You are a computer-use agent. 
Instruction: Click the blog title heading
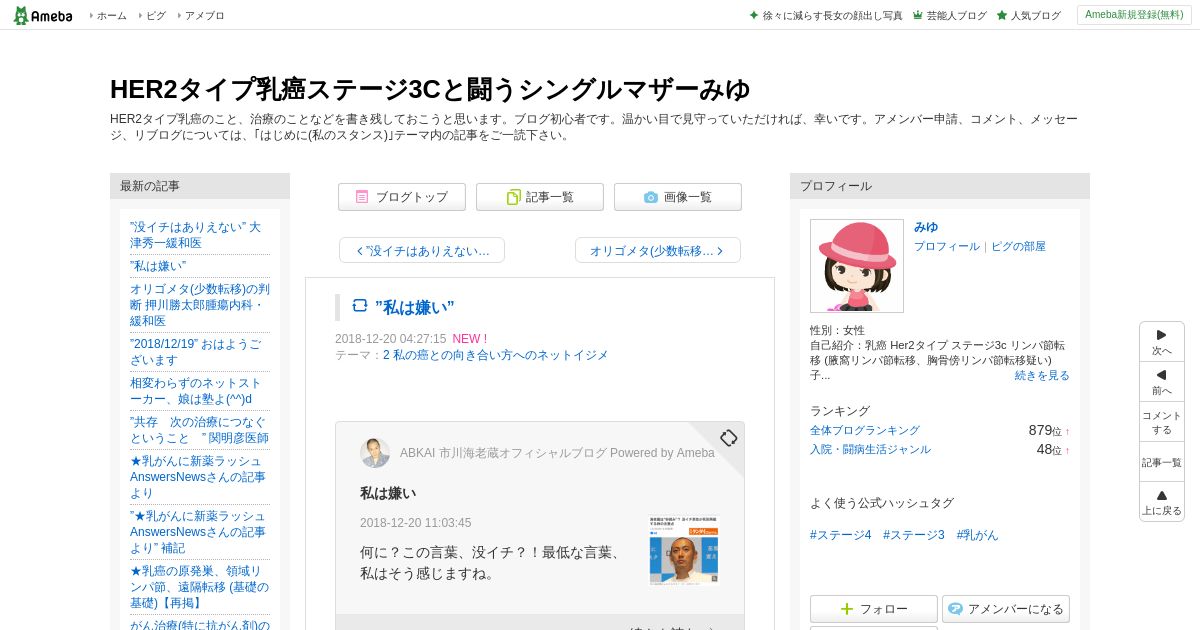[430, 89]
